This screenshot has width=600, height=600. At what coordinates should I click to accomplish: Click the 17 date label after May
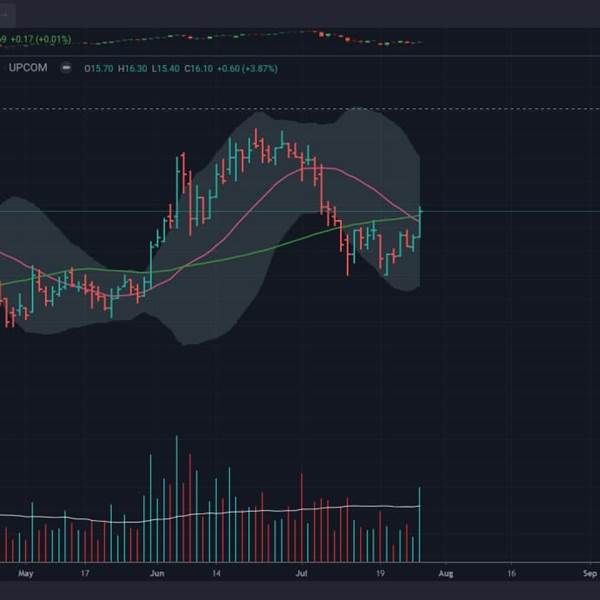click(x=85, y=573)
